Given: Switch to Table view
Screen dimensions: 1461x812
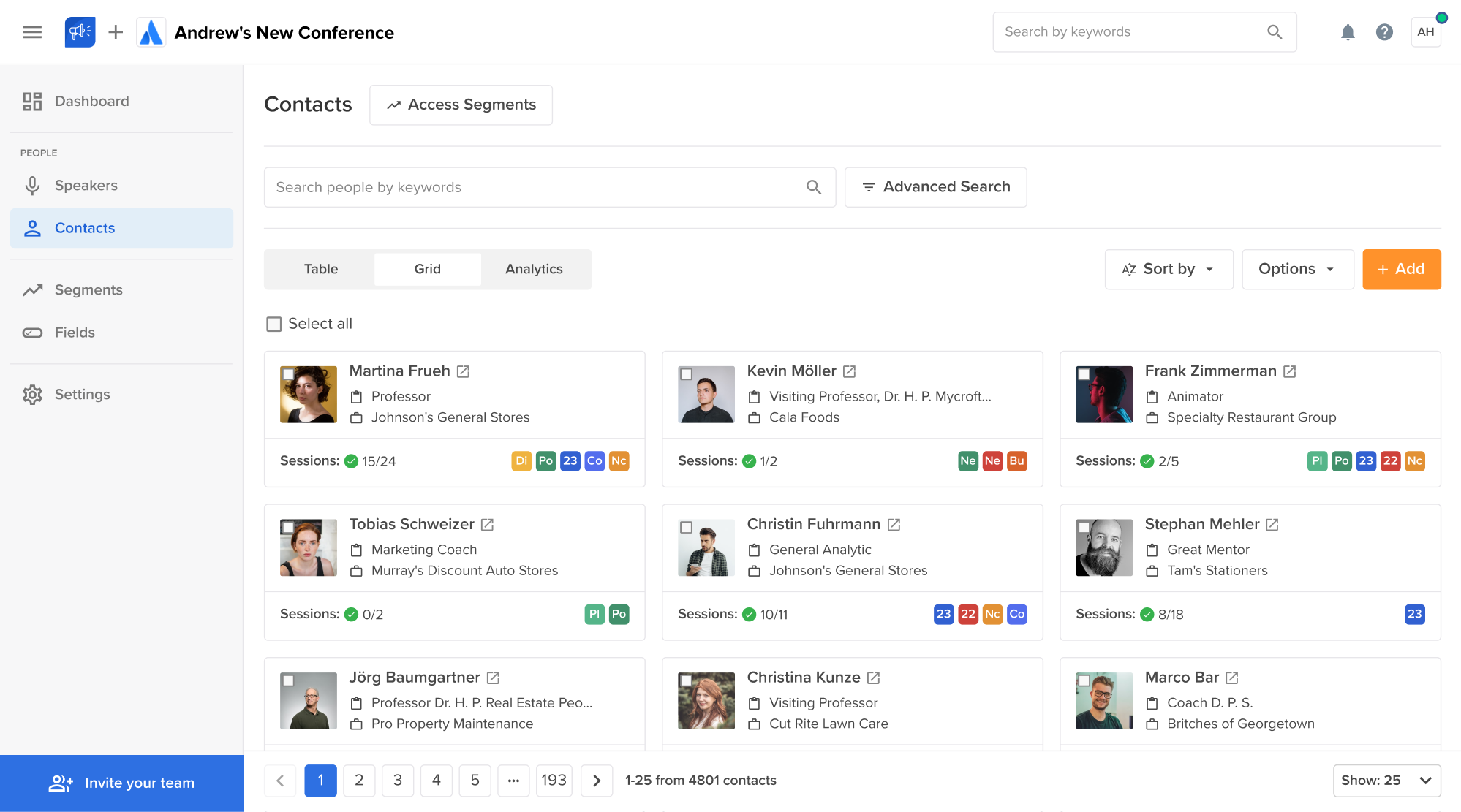Looking at the screenshot, I should coord(320,269).
